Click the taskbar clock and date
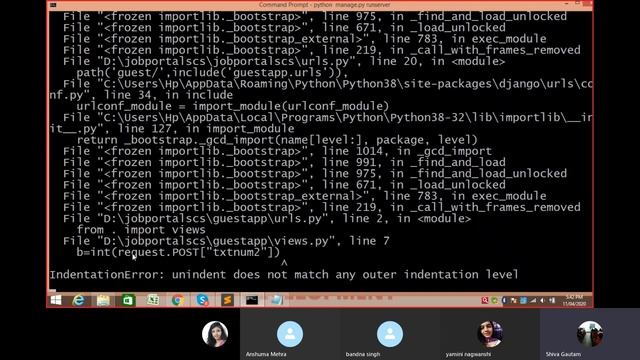640x360 pixels. pos(574,300)
